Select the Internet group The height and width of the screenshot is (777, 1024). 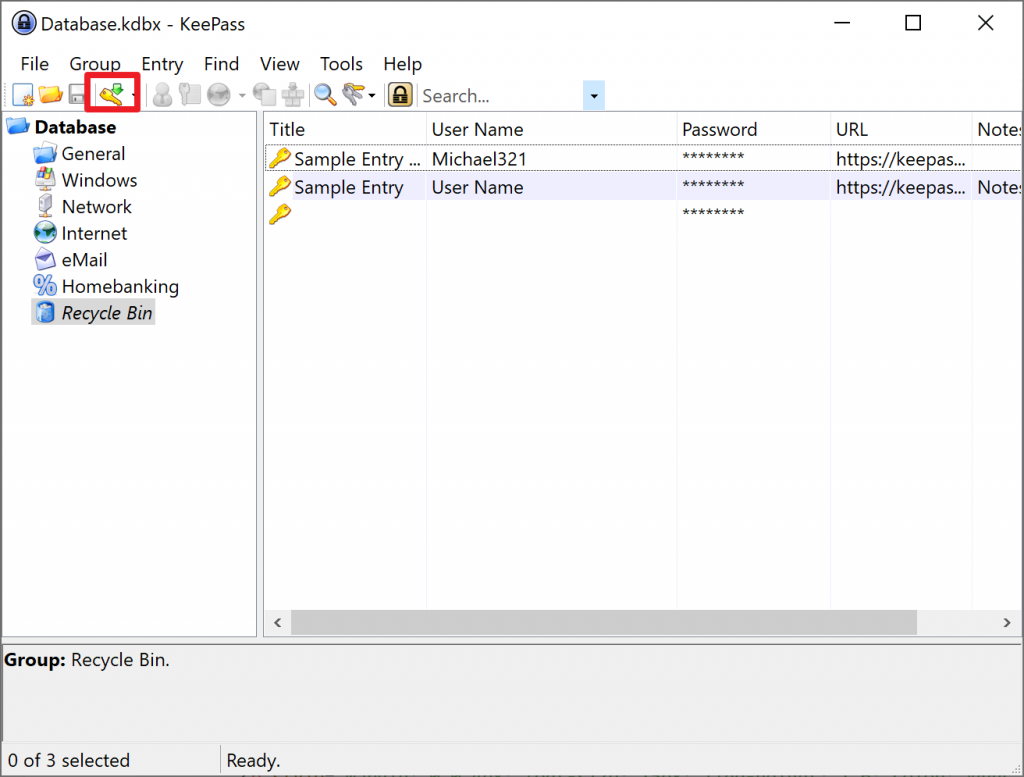(x=94, y=234)
